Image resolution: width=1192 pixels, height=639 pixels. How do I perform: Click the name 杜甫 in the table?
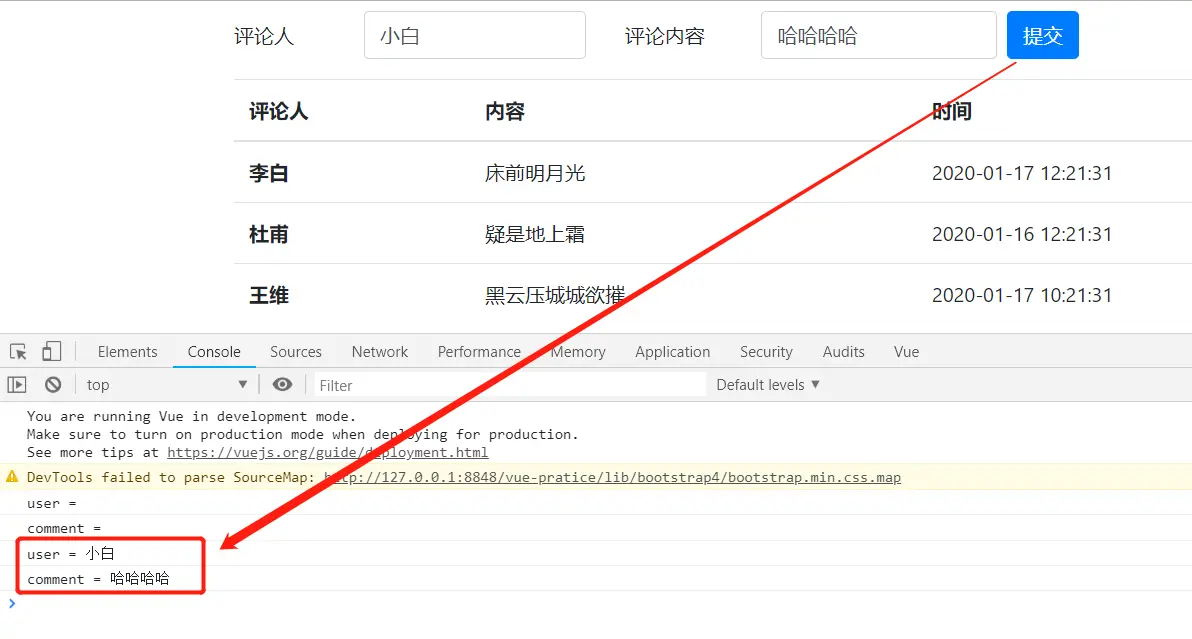pyautogui.click(x=268, y=234)
